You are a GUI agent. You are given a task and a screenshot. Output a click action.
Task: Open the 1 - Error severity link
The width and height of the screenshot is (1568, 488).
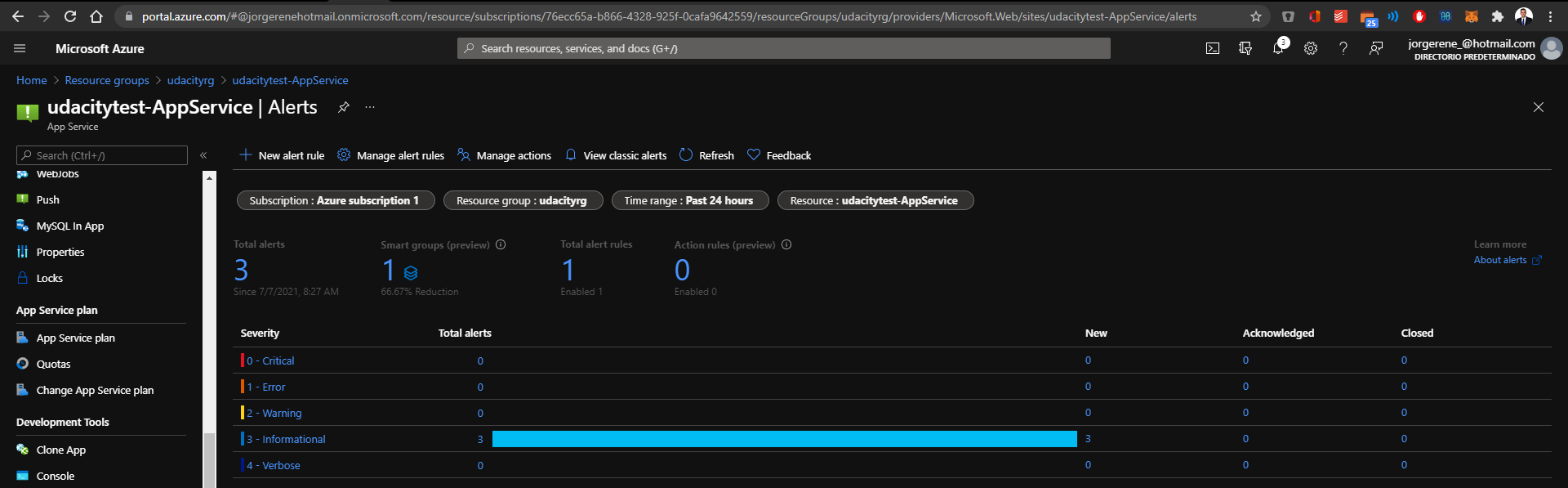pos(266,387)
